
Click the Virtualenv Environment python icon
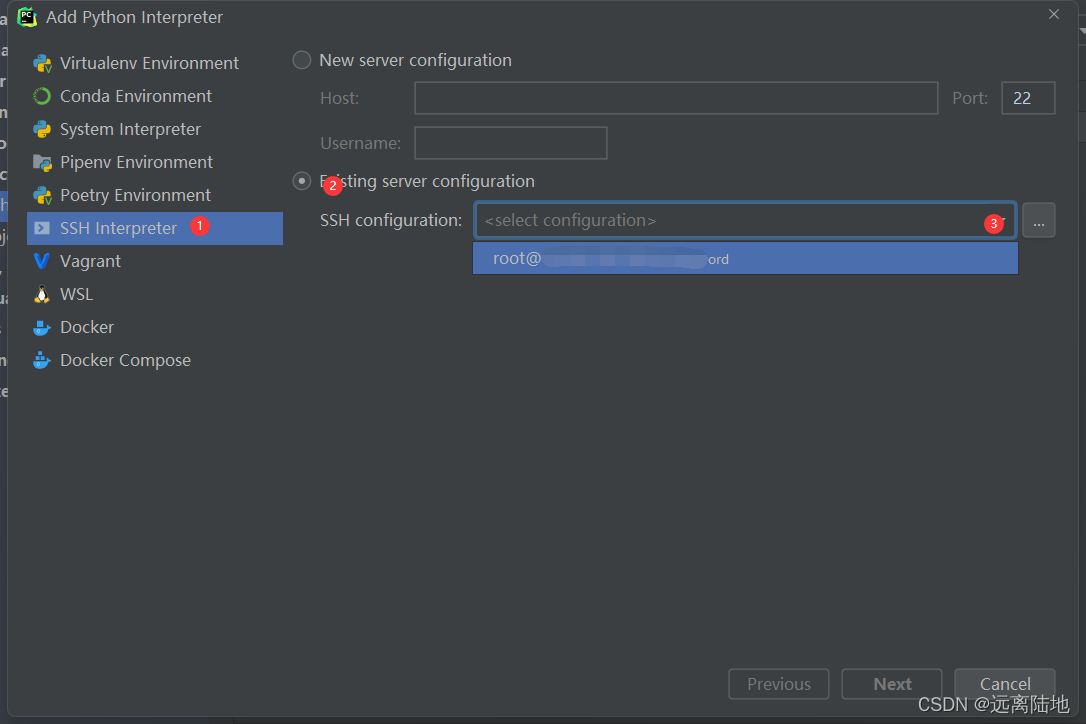point(42,63)
